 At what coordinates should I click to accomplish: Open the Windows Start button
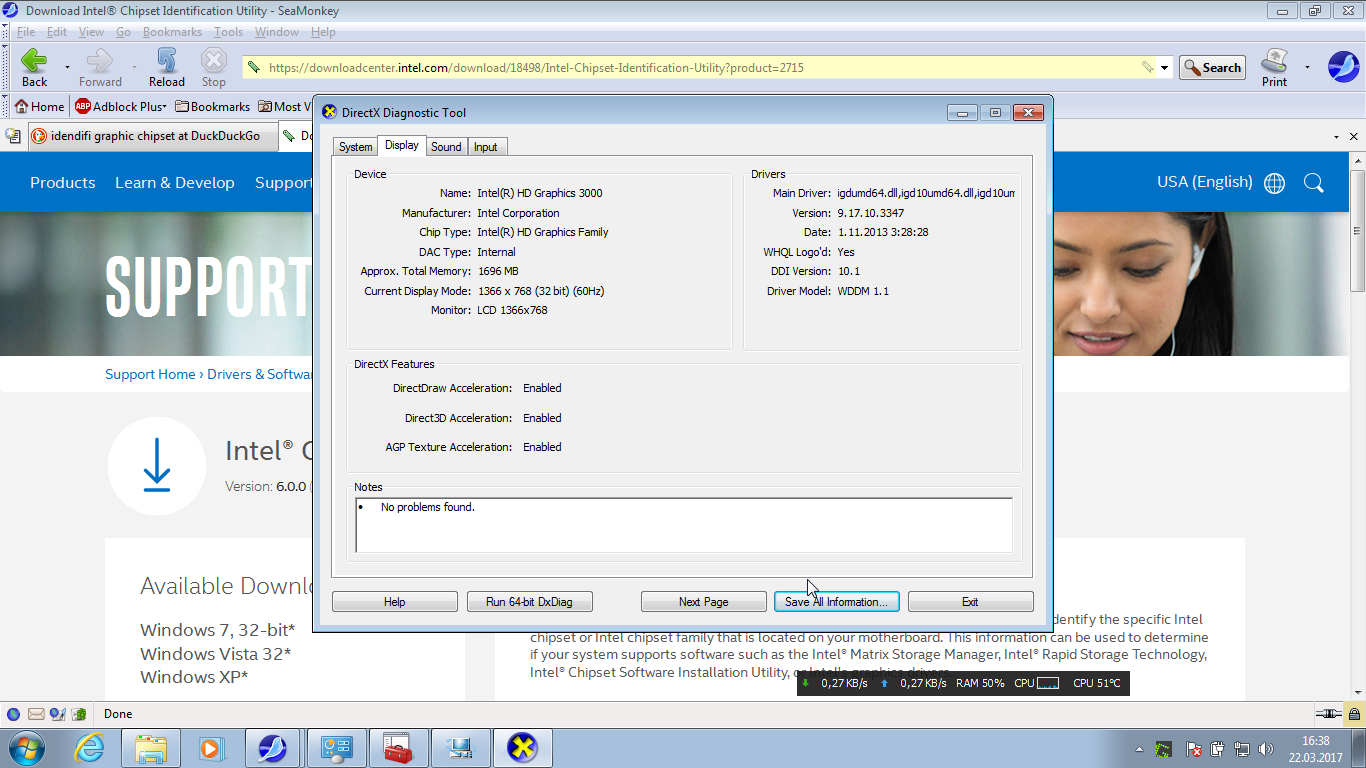(x=25, y=748)
